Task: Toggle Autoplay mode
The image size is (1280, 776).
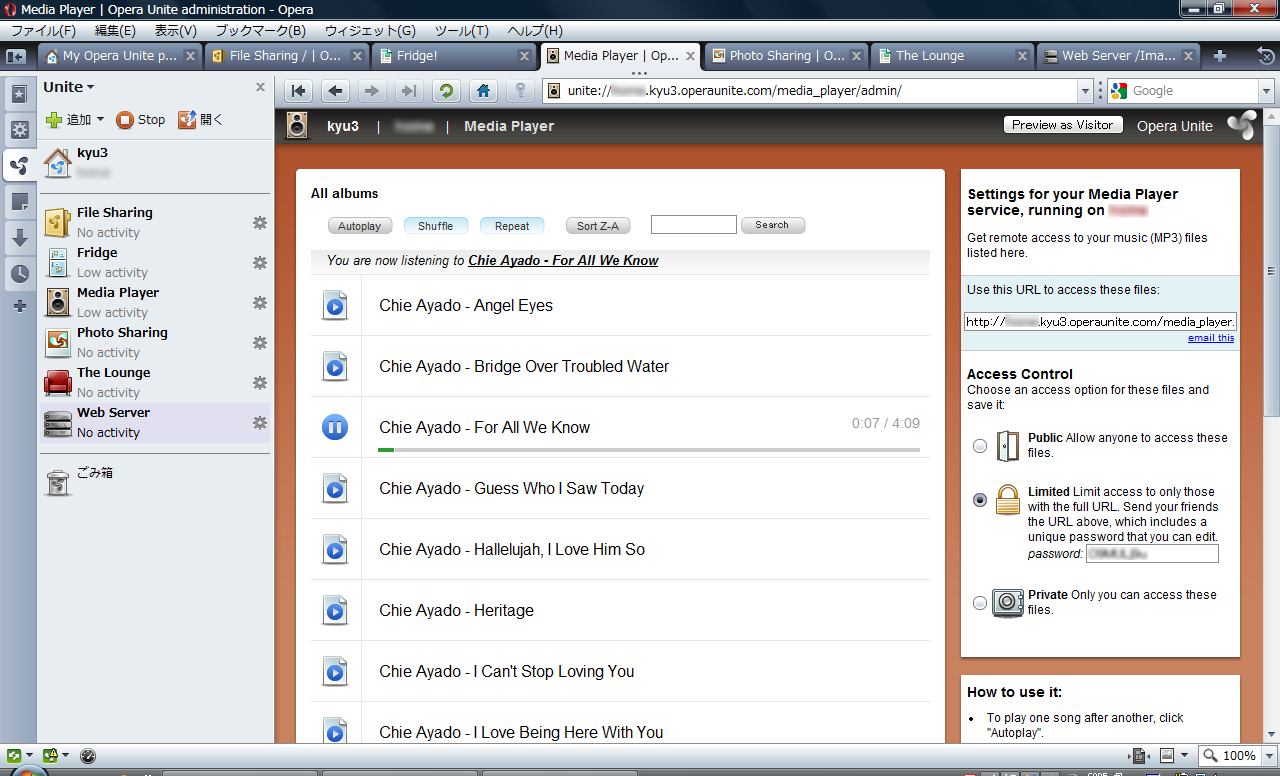Action: pyautogui.click(x=360, y=226)
